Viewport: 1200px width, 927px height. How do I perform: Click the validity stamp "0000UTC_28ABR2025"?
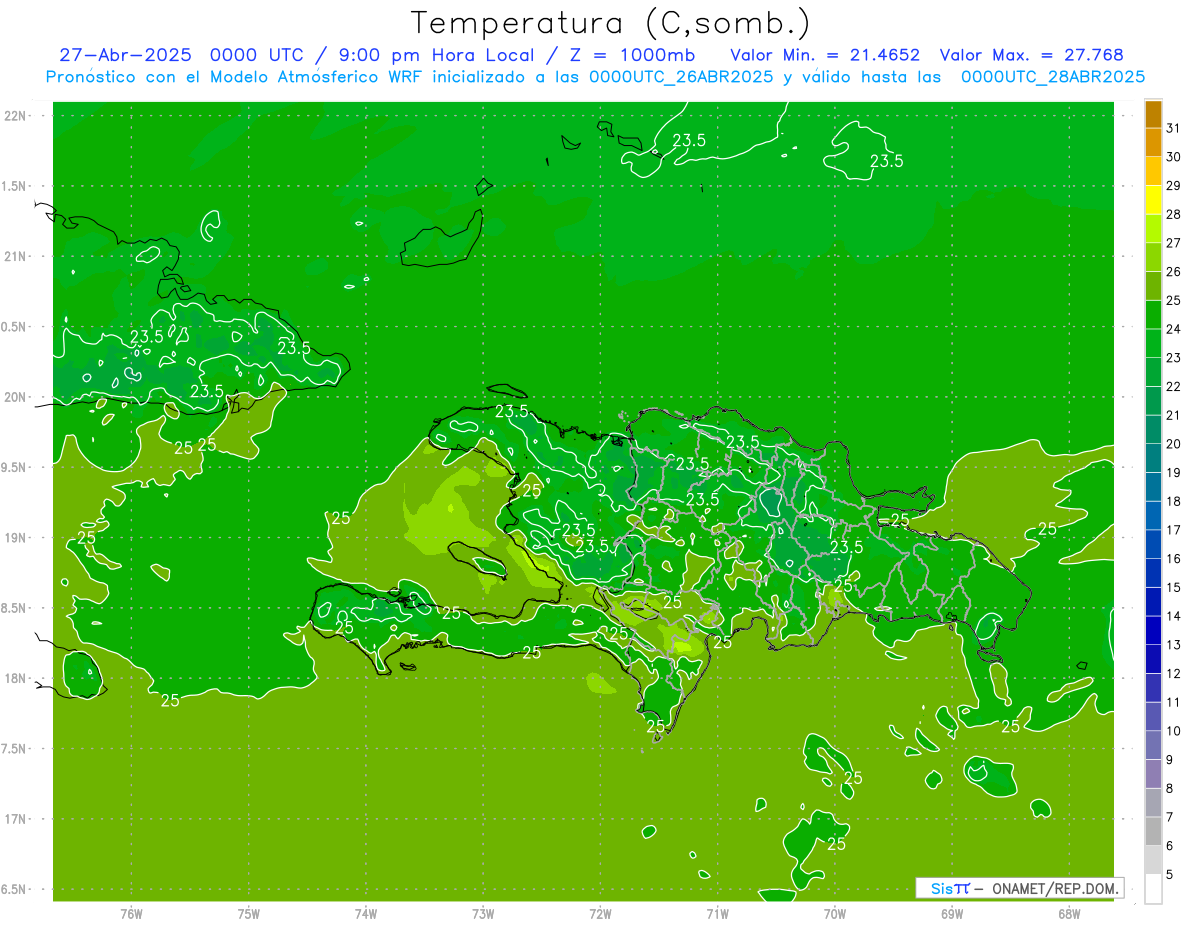(x=1052, y=77)
